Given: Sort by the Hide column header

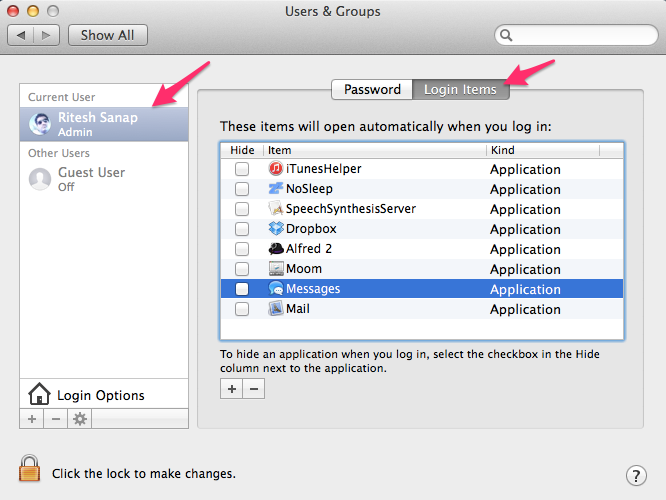Looking at the screenshot, I should coord(242,150).
